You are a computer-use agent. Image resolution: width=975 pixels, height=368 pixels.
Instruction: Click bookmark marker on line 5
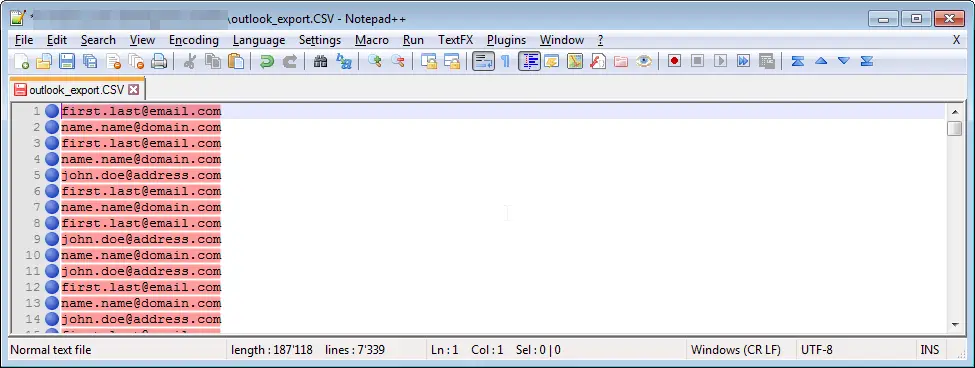click(x=52, y=175)
